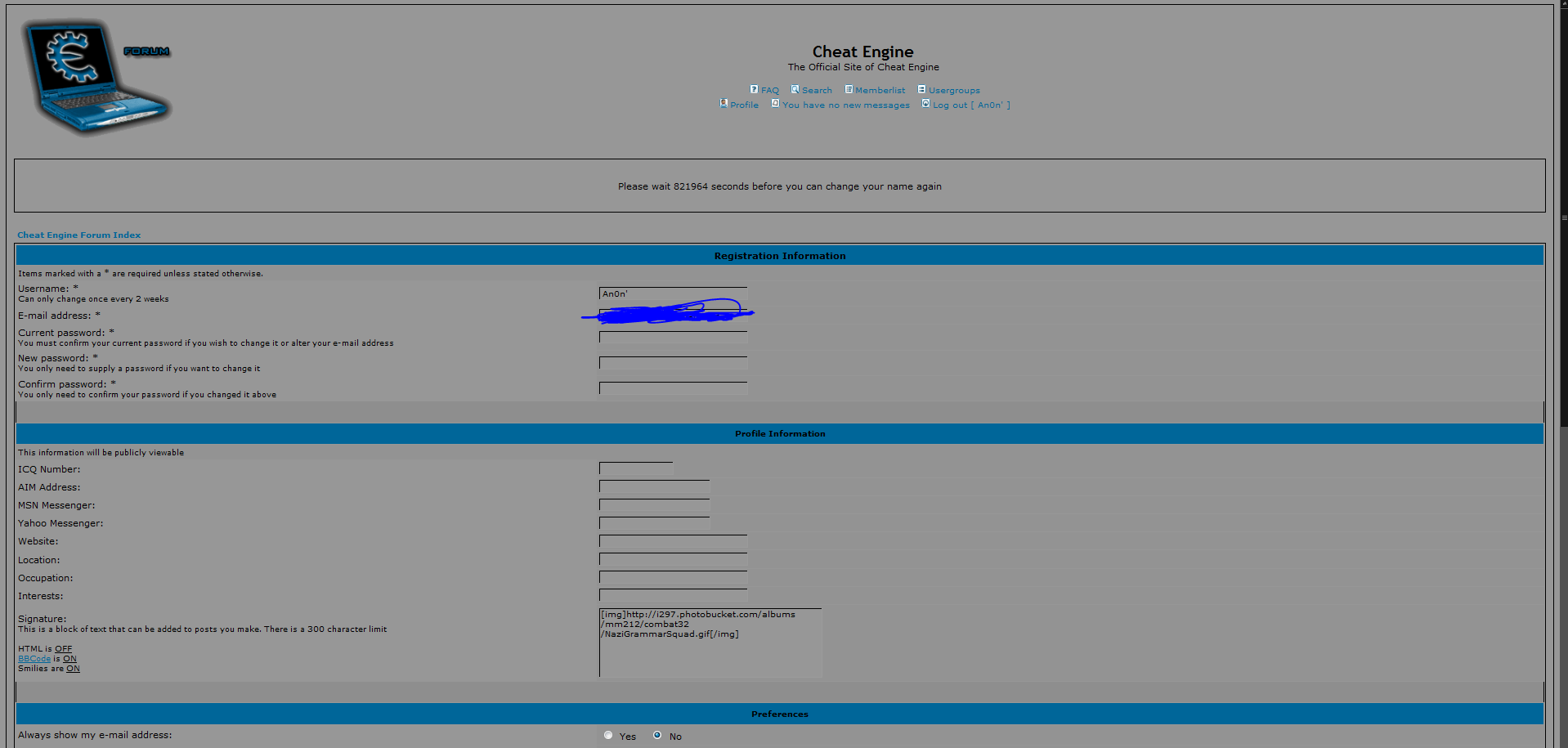Click the Profile icon
The image size is (1568, 748).
click(724, 104)
